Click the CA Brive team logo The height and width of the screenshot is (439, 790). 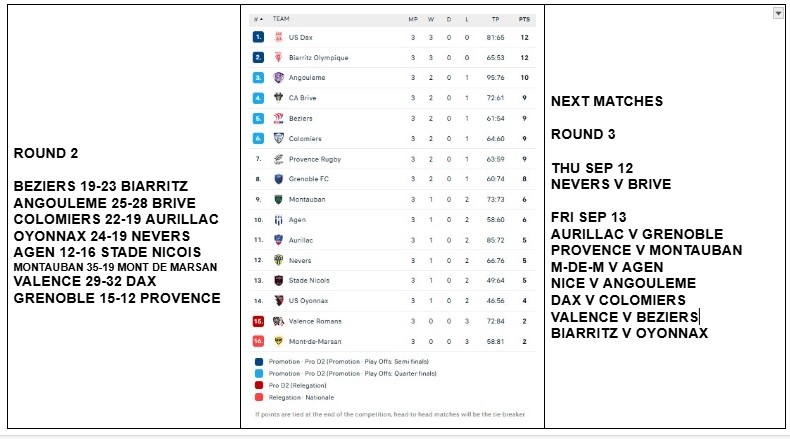(279, 98)
